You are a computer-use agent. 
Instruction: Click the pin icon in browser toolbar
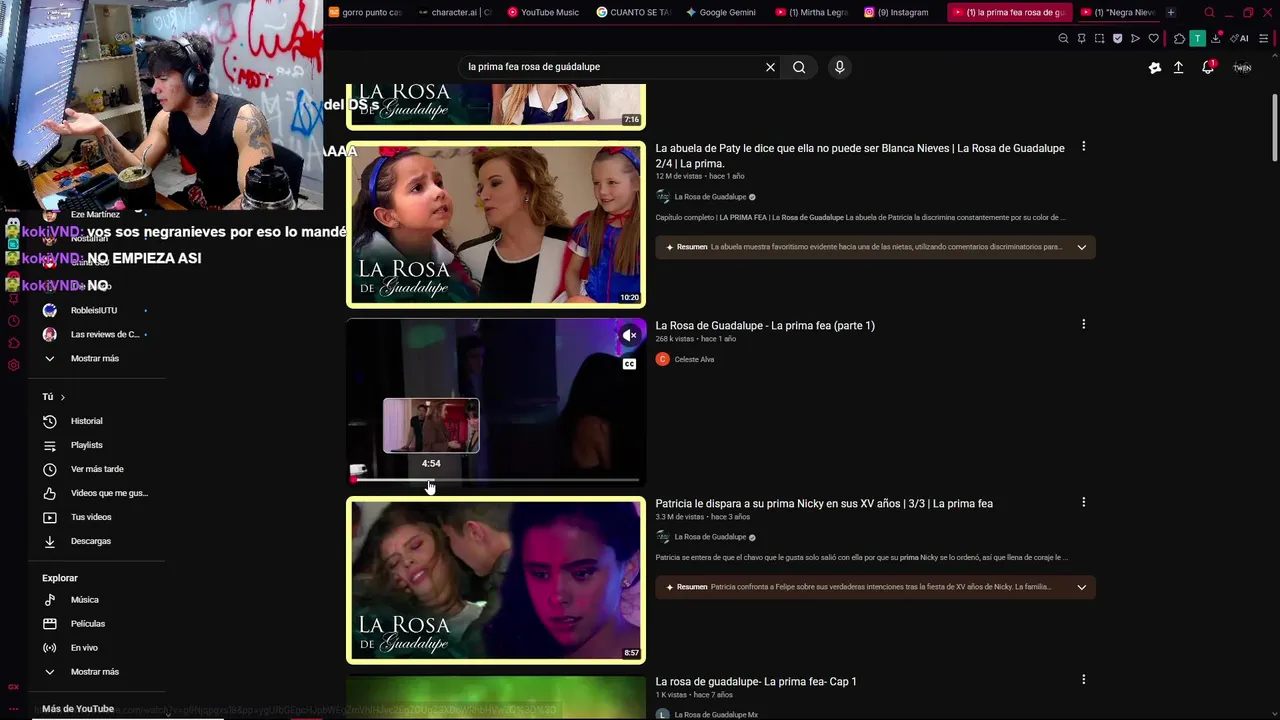click(1081, 38)
